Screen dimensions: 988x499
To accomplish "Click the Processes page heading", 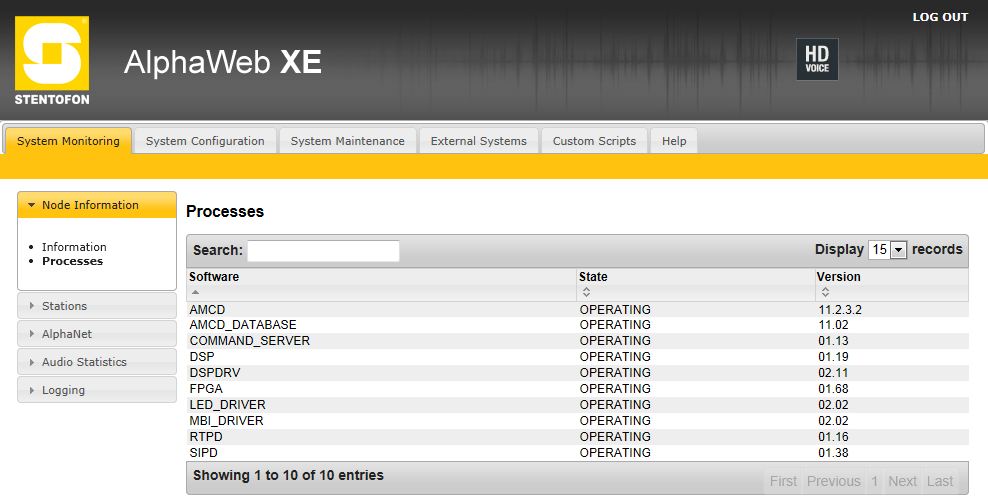I will click(225, 212).
